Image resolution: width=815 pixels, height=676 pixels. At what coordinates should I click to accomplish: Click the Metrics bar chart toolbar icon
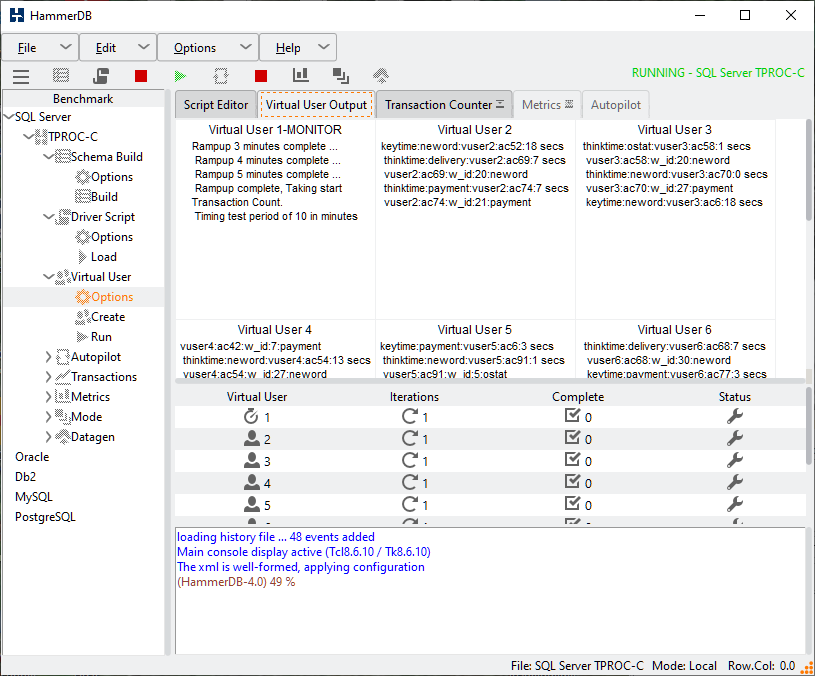[x=300, y=75]
